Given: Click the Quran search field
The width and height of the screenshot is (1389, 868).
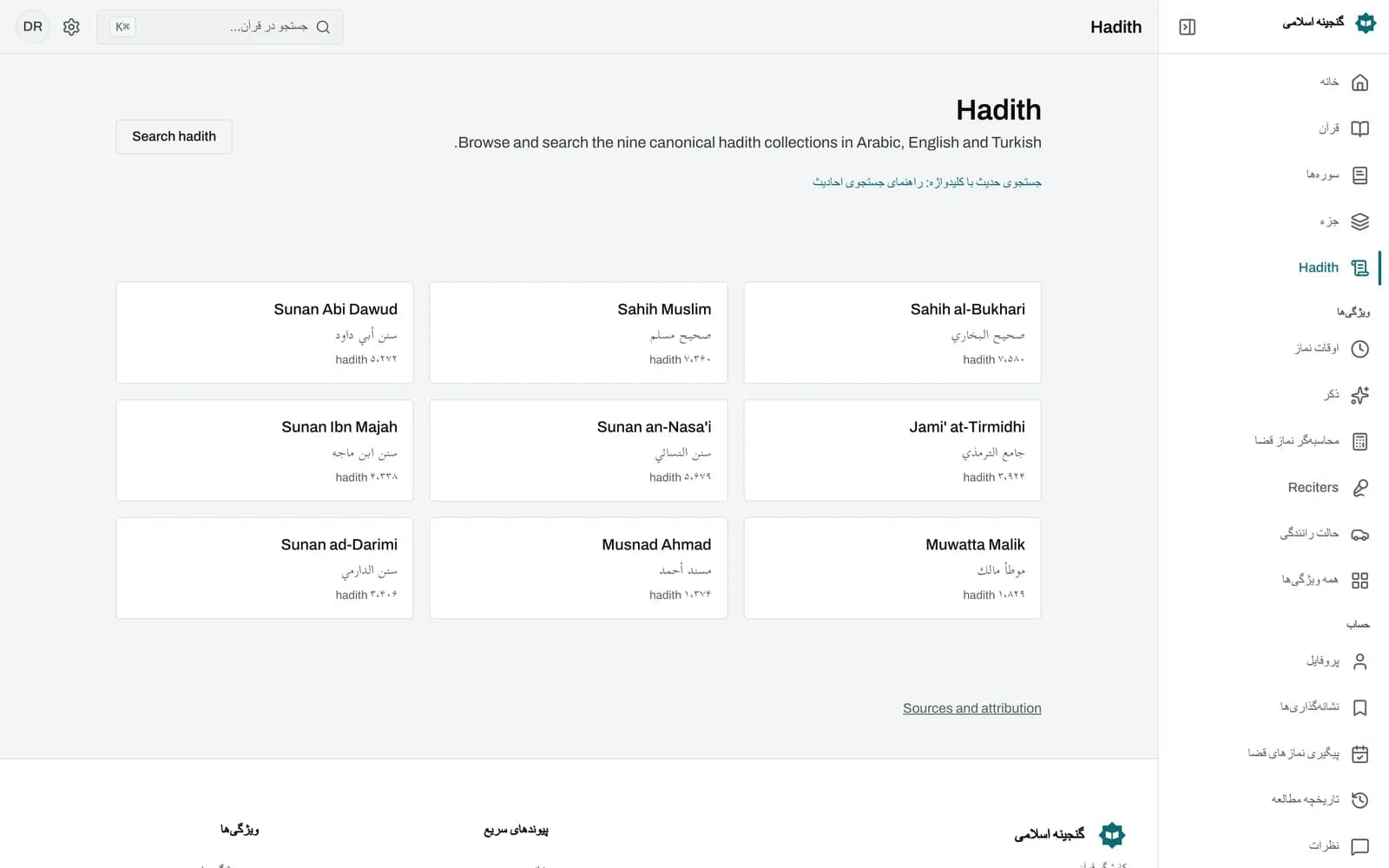Looking at the screenshot, I should click(220, 27).
